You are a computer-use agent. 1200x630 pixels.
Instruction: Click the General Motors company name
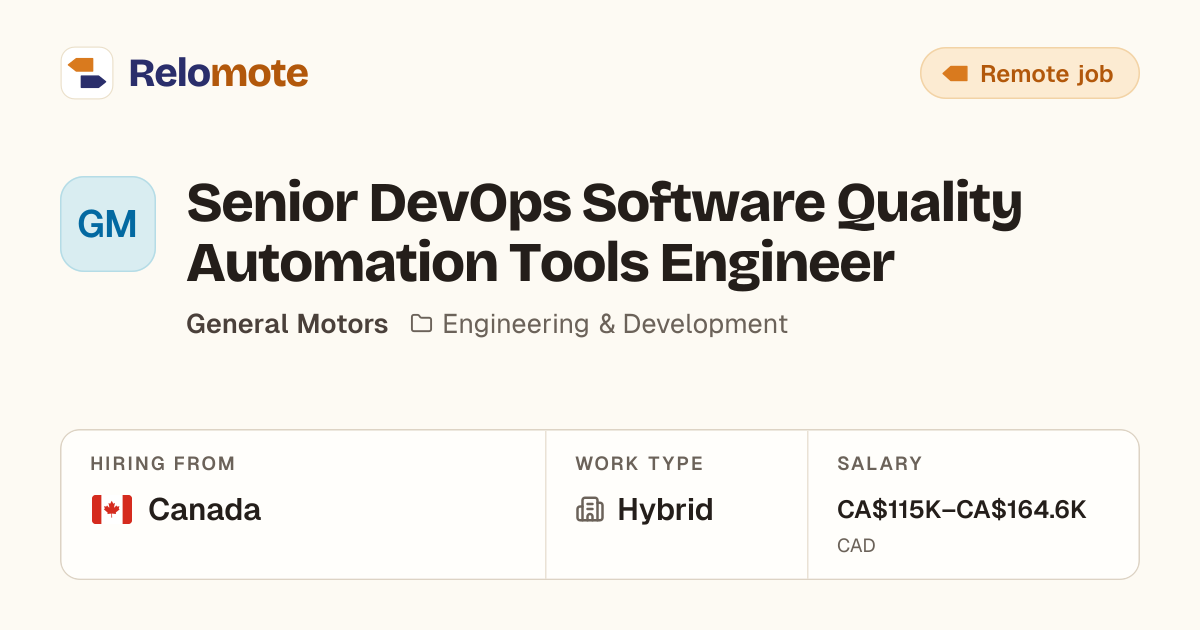coord(287,324)
